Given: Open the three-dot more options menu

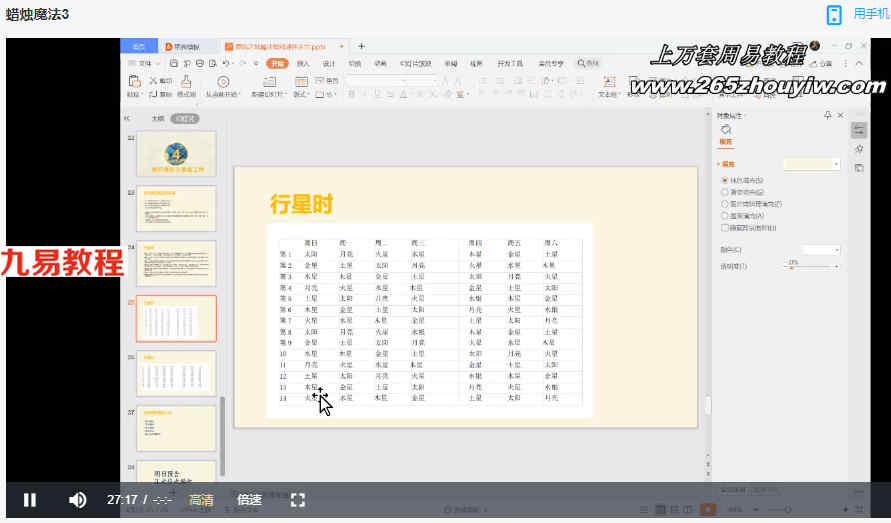Looking at the screenshot, I should (846, 64).
